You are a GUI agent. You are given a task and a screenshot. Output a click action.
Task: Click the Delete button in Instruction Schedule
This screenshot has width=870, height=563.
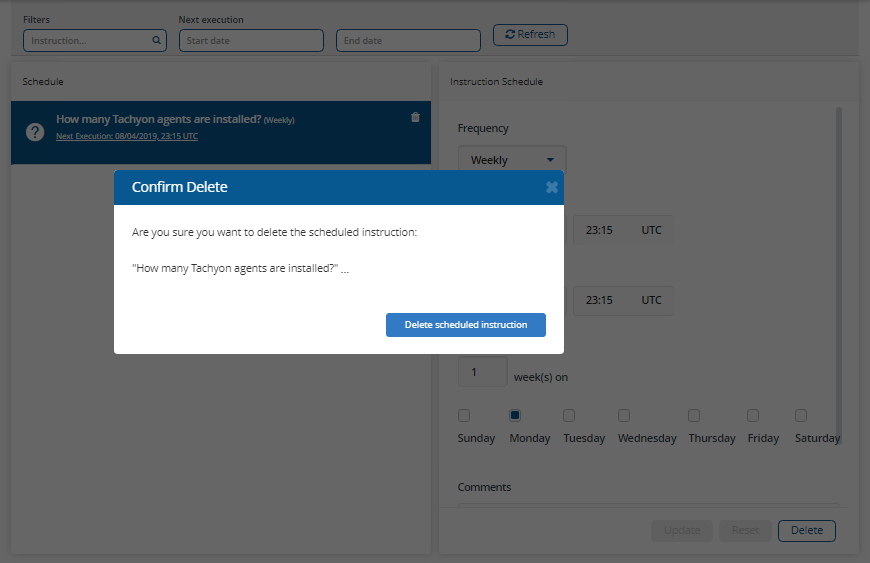[806, 531]
